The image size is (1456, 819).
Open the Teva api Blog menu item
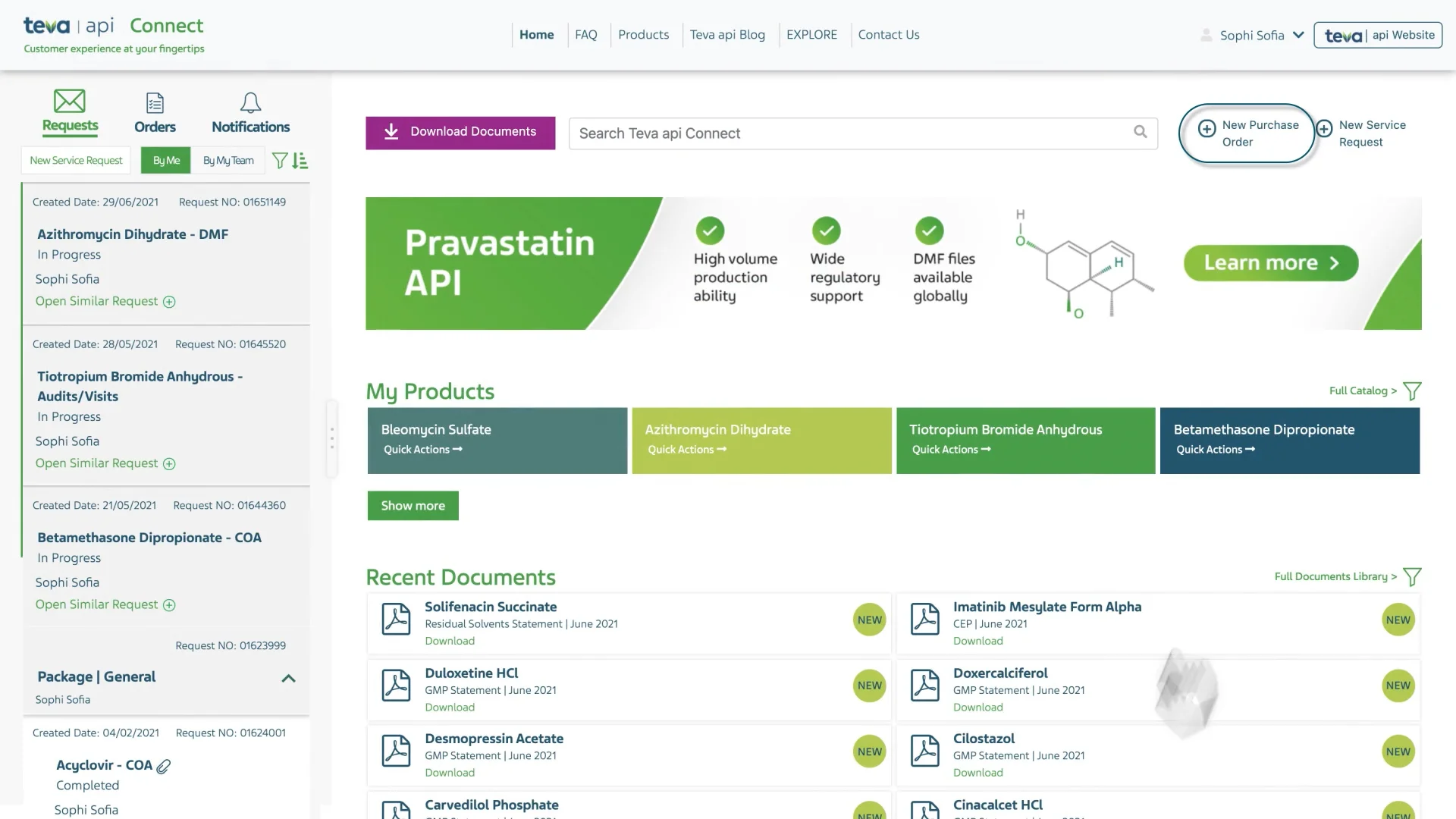727,35
